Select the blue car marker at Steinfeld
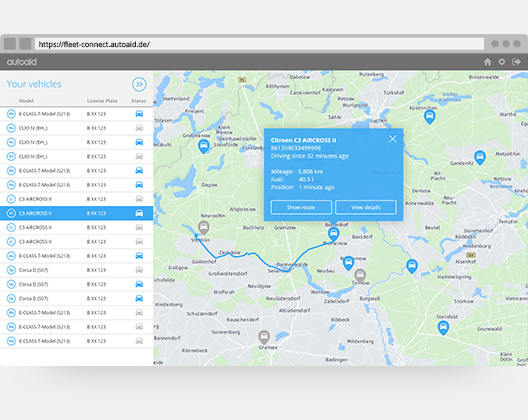This screenshot has height=420, width=528. click(443, 327)
